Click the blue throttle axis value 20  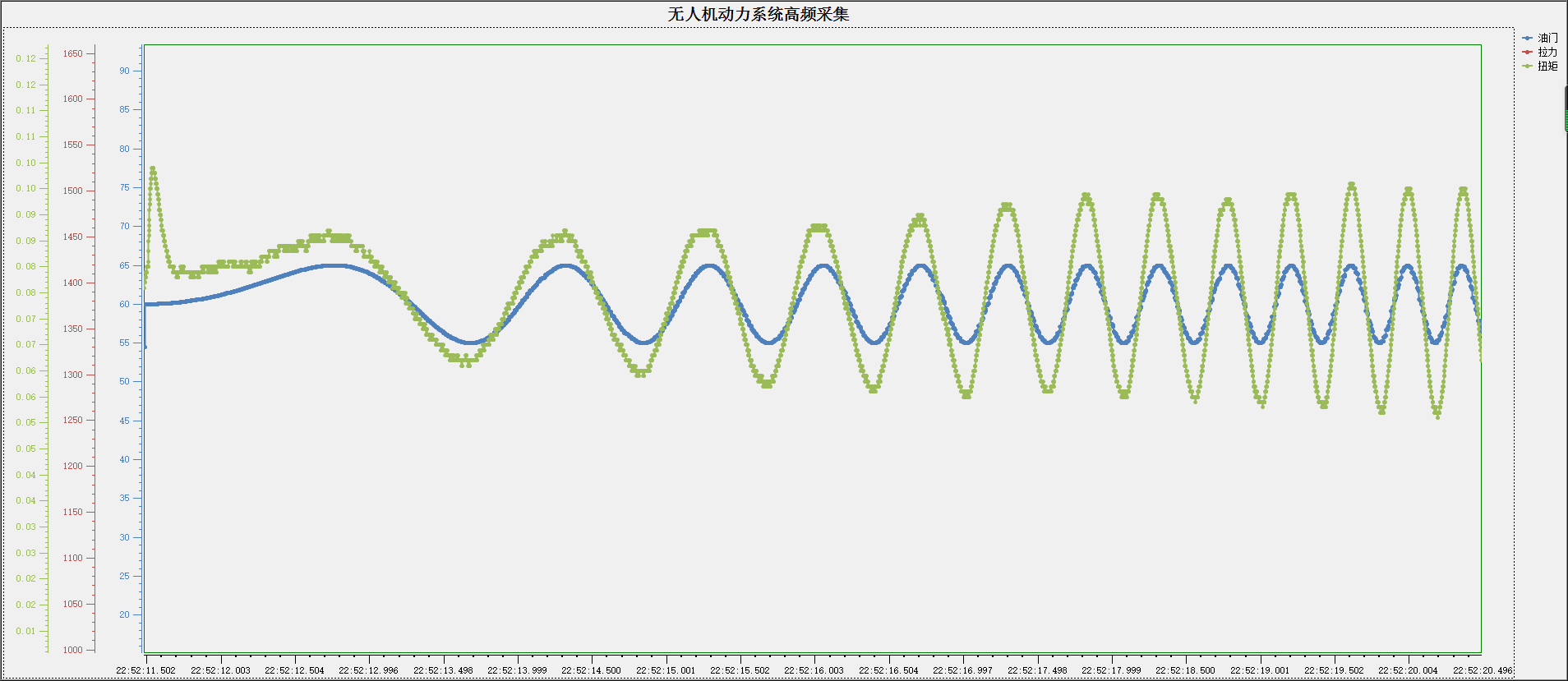click(x=124, y=614)
